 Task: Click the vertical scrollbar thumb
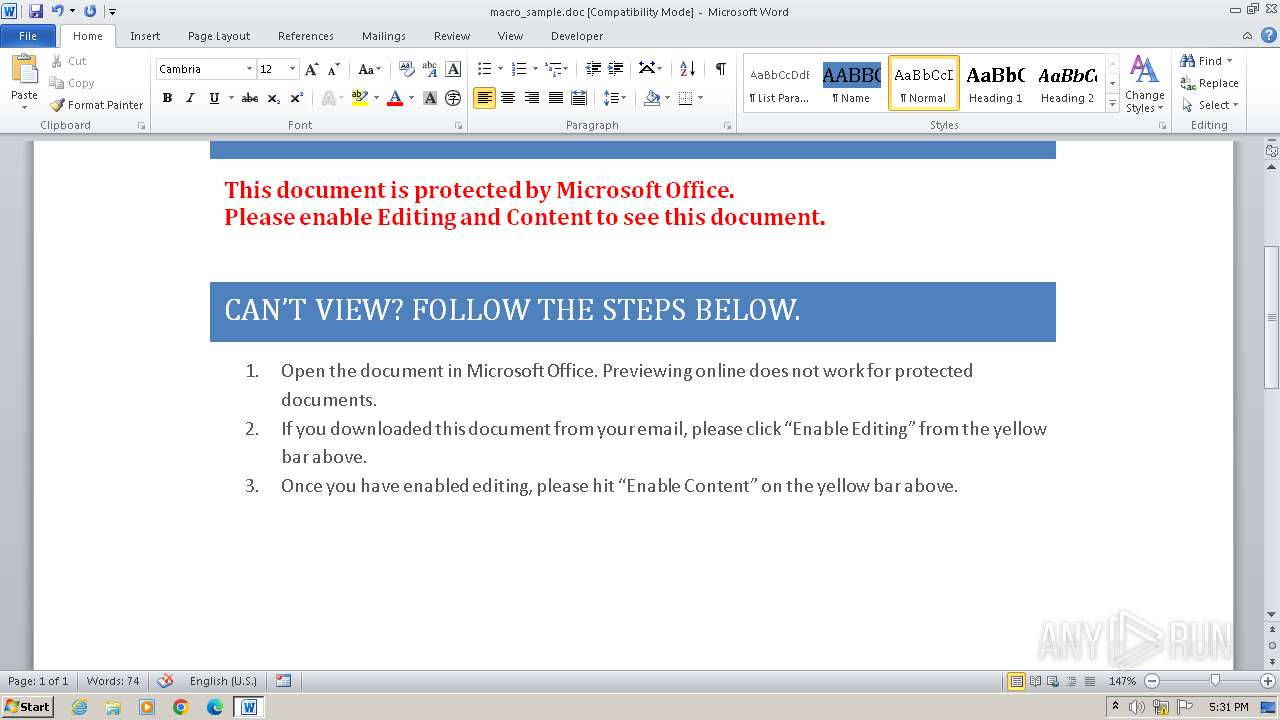(x=1271, y=317)
